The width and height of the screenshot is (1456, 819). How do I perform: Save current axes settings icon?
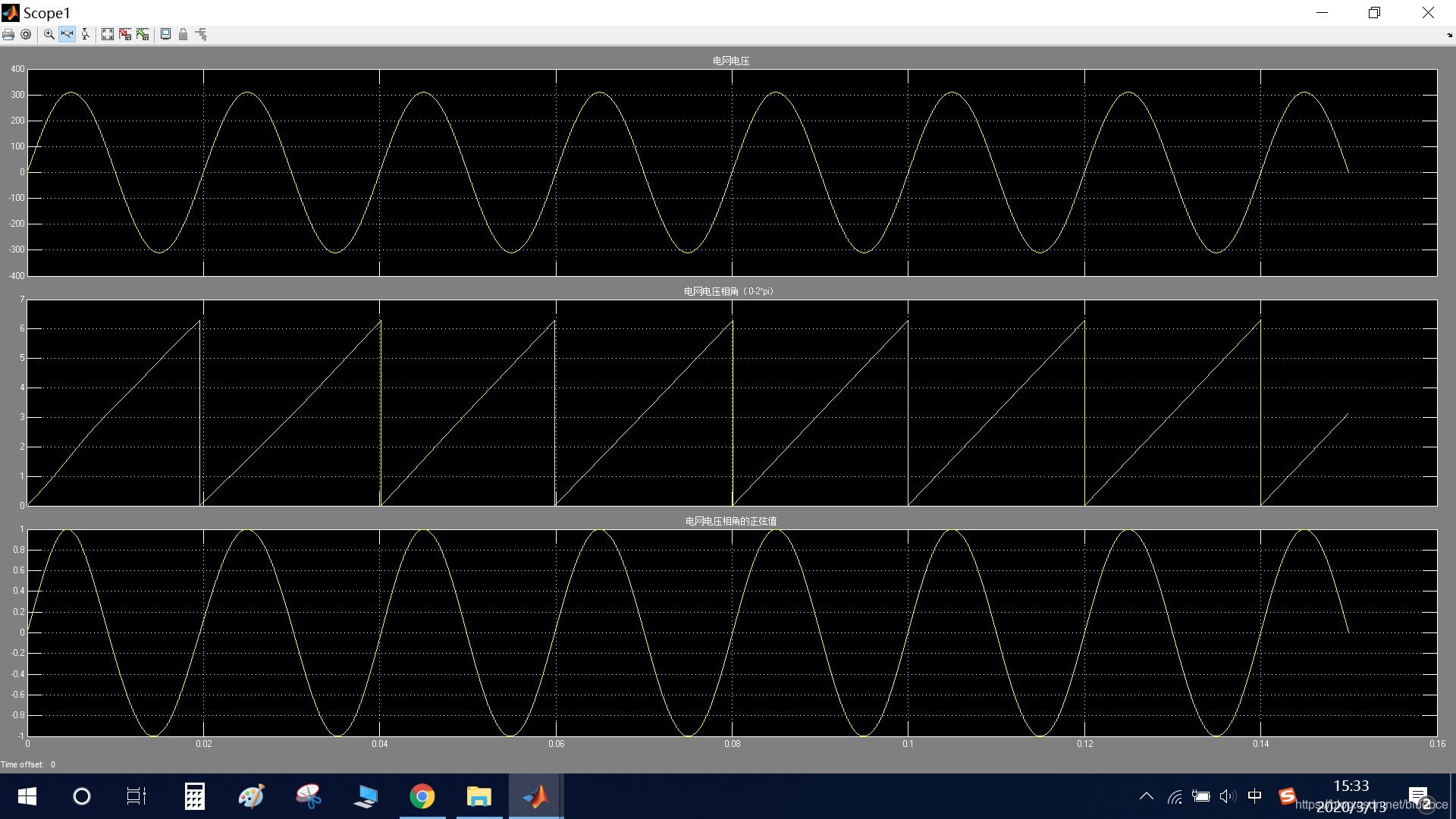[x=125, y=35]
